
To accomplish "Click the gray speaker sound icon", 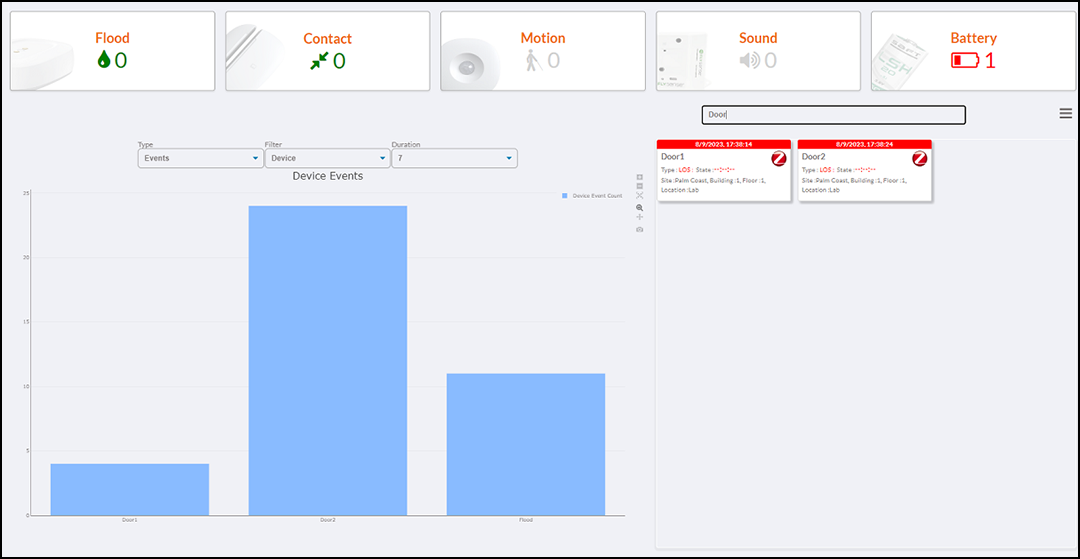I will point(749,61).
